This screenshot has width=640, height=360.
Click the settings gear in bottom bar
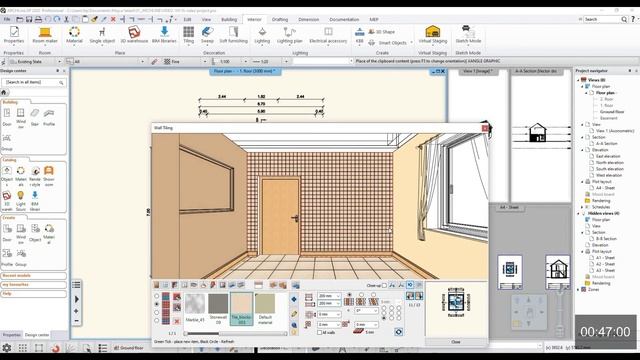pos(7,348)
